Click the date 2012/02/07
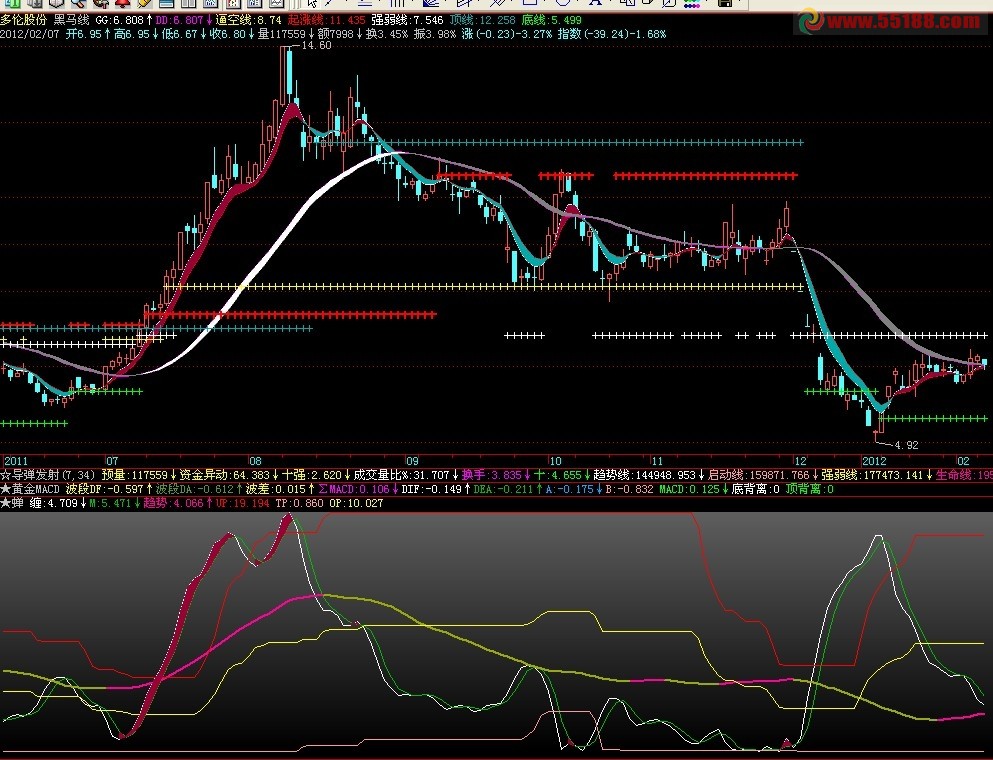The width and height of the screenshot is (993, 760). pyautogui.click(x=30, y=34)
